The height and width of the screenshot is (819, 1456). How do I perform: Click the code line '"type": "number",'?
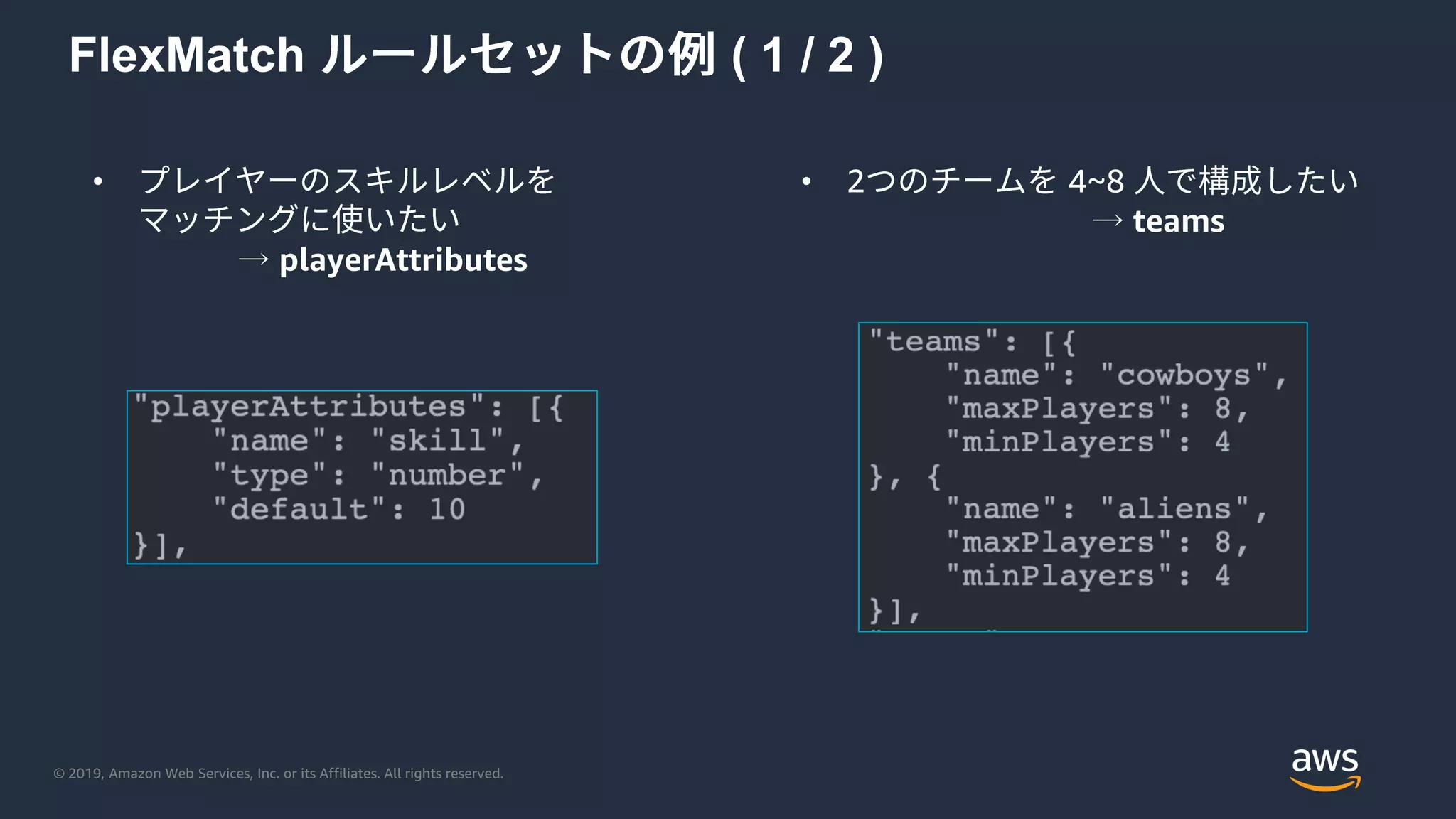click(378, 476)
